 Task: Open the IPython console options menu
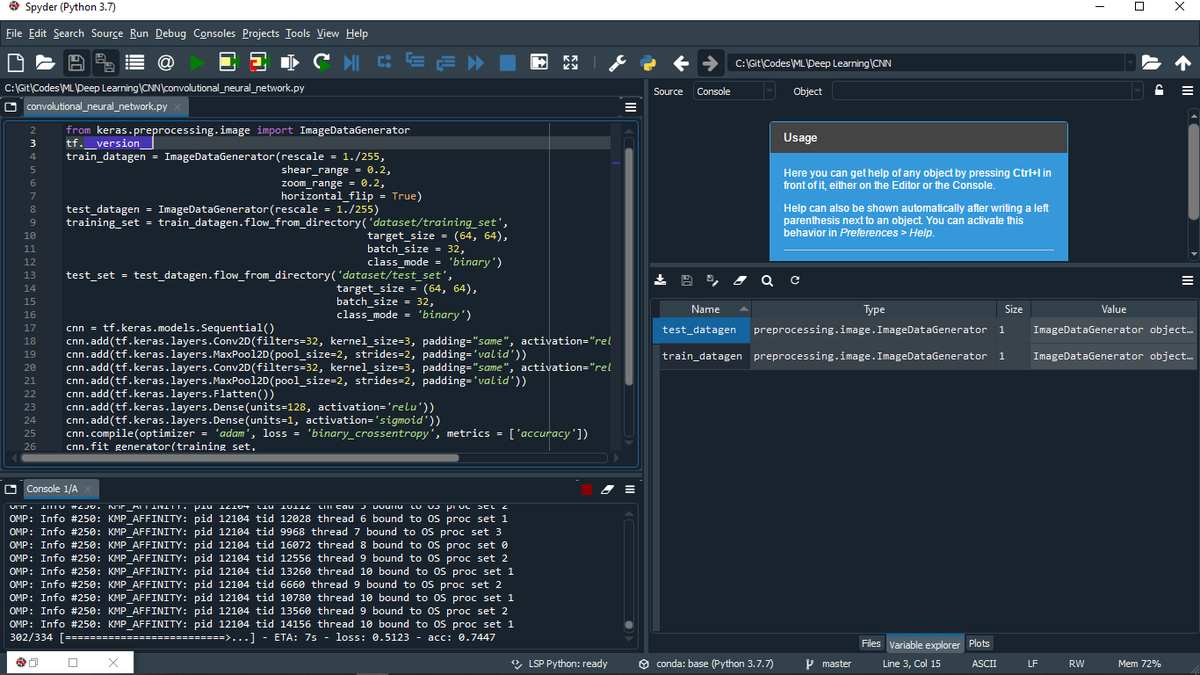pos(630,489)
